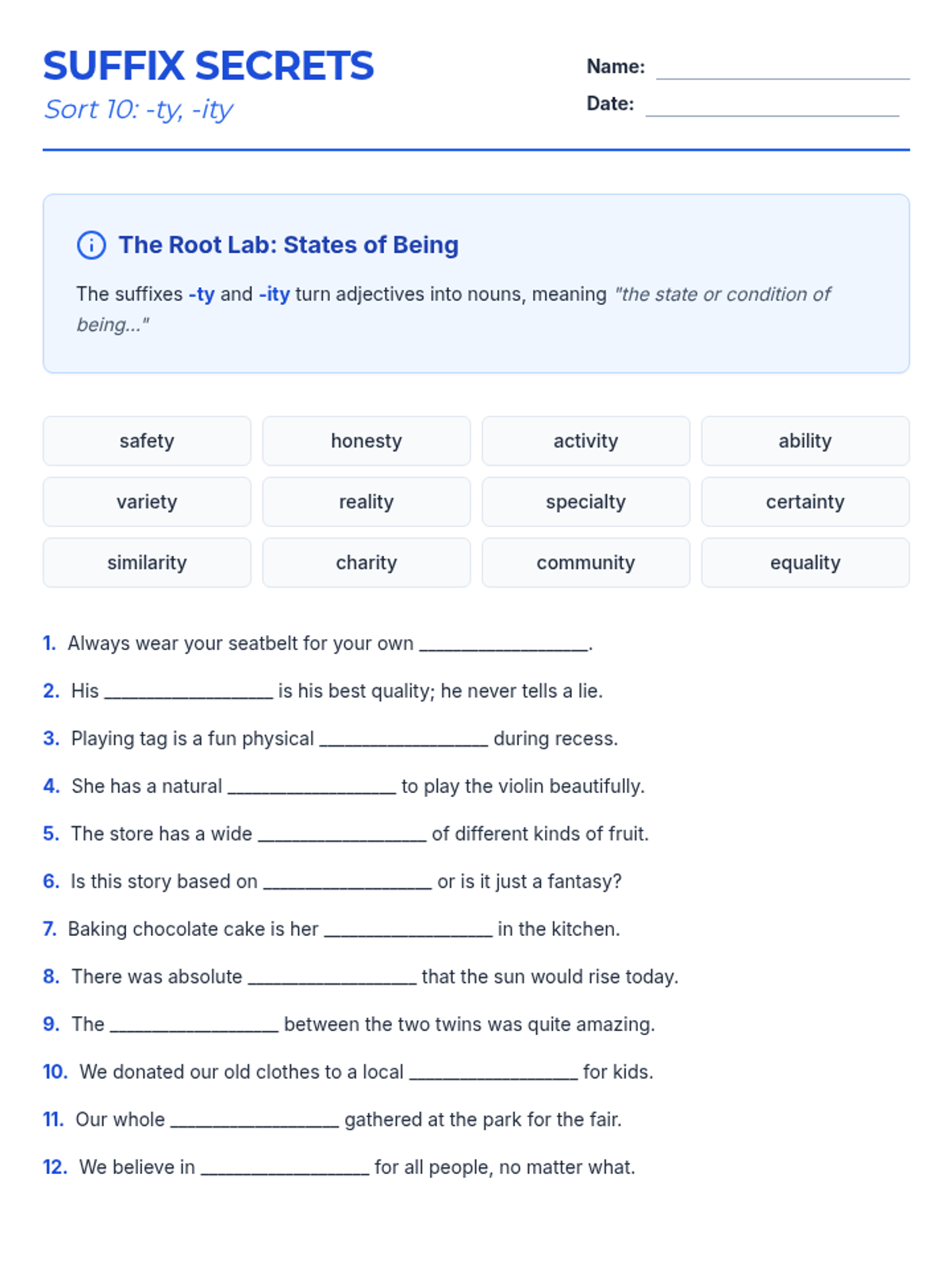Image resolution: width=952 pixels, height=1270 pixels.
Task: Click the 'variety' word box
Action: 147,502
